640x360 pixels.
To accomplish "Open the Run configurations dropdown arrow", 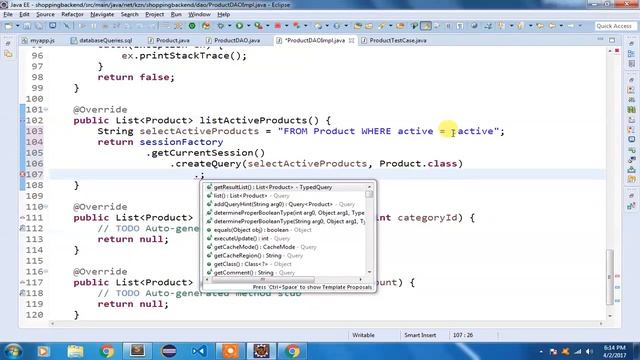I will [249, 26].
